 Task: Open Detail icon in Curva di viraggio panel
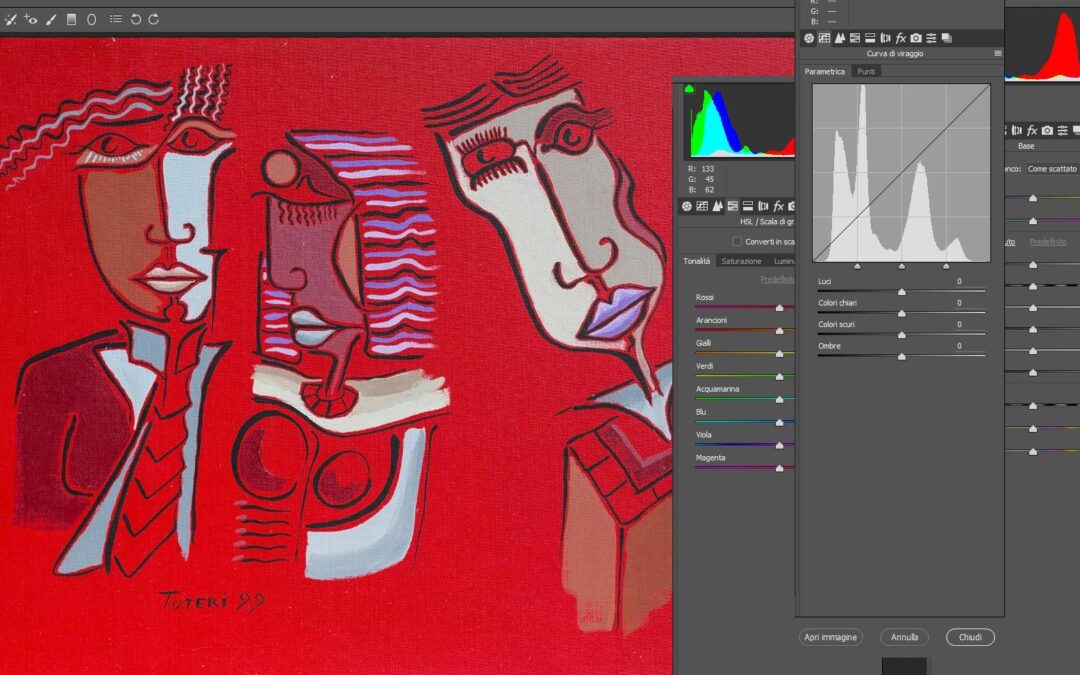click(x=840, y=39)
